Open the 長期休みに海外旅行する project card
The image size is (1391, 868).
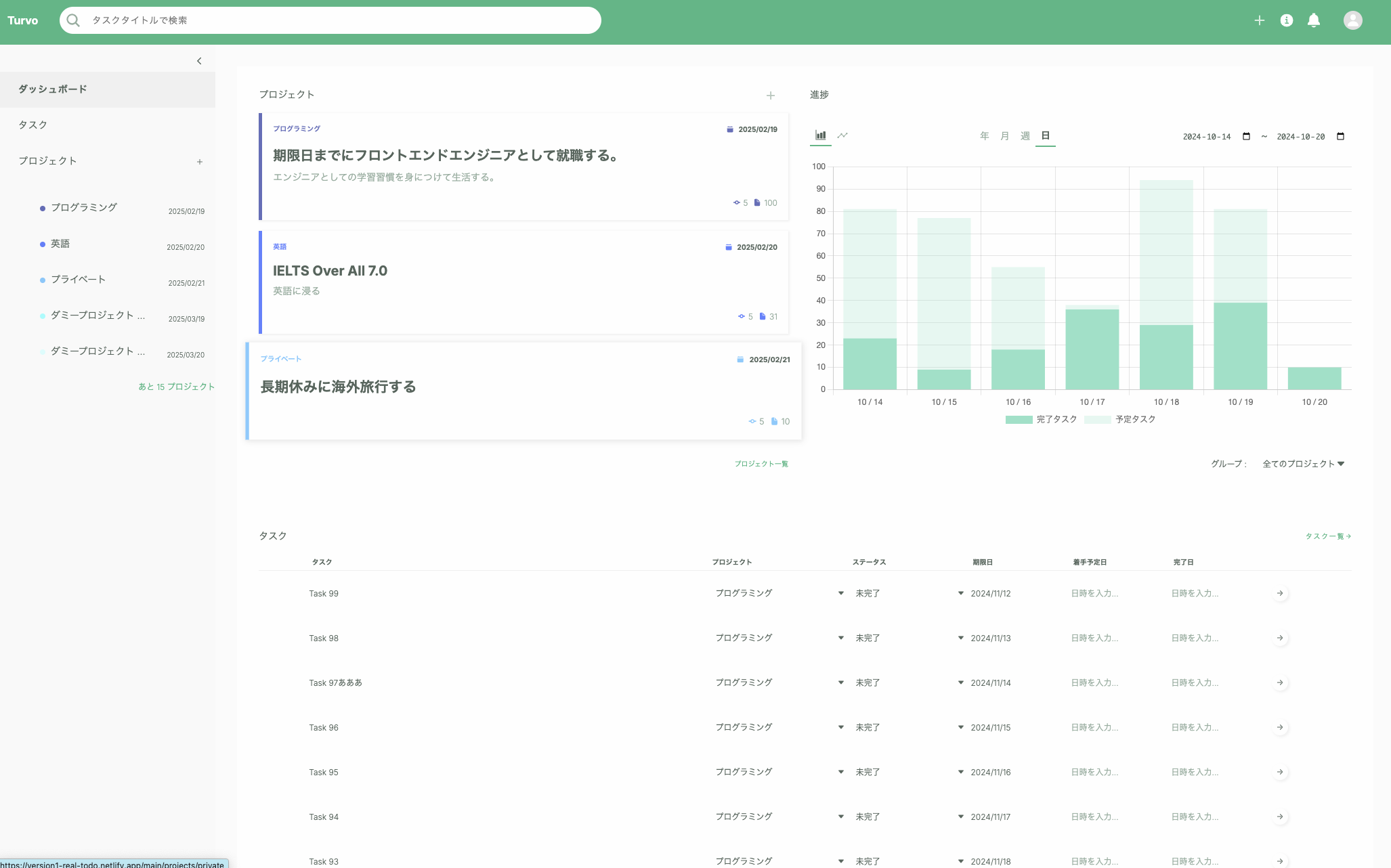tap(524, 391)
